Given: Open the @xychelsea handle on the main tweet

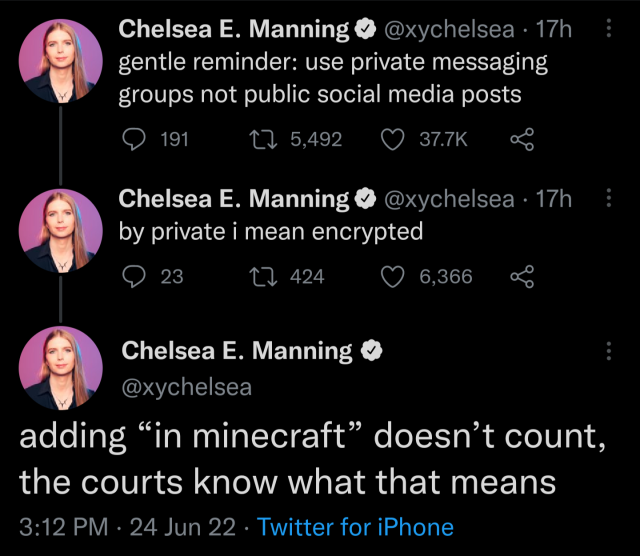Looking at the screenshot, I should [186, 386].
